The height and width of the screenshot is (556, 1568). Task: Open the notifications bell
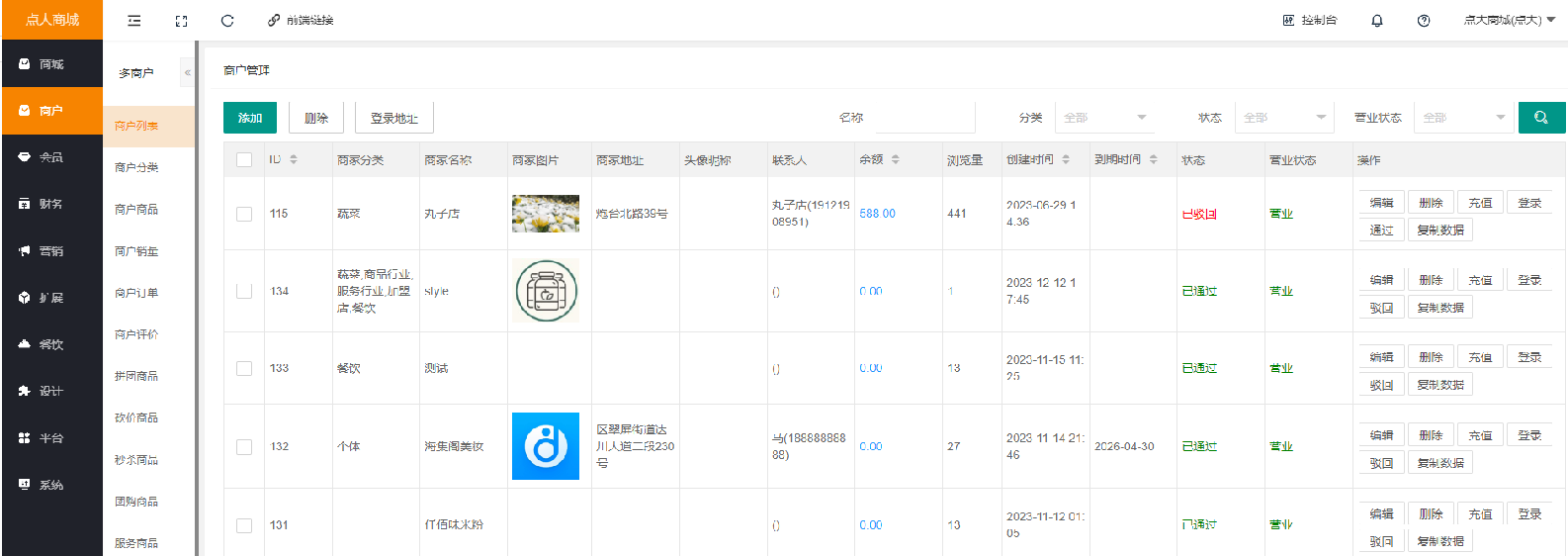(1376, 21)
